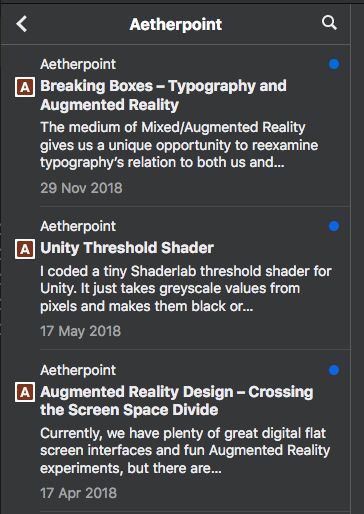
Task: Click the feed icon beside Unity Threshold Shader
Action: (25, 249)
